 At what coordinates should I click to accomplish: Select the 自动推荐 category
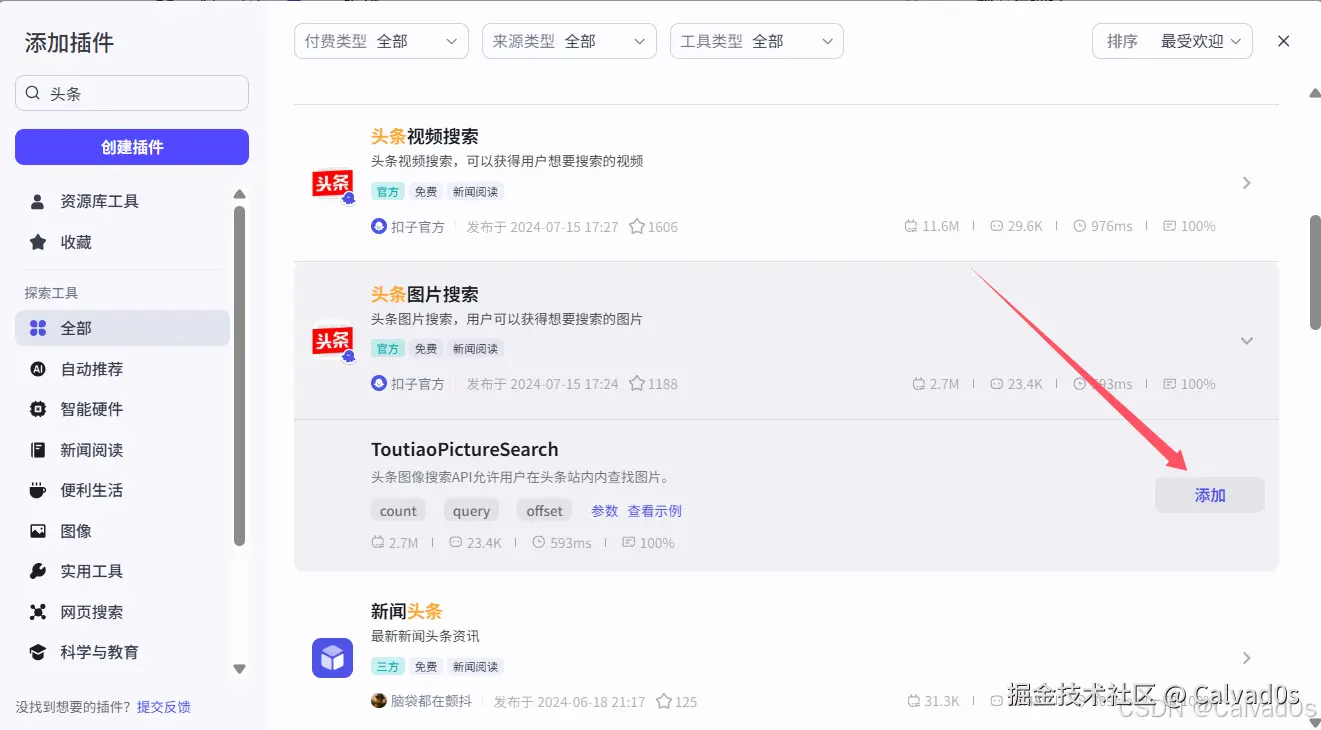tap(122, 369)
